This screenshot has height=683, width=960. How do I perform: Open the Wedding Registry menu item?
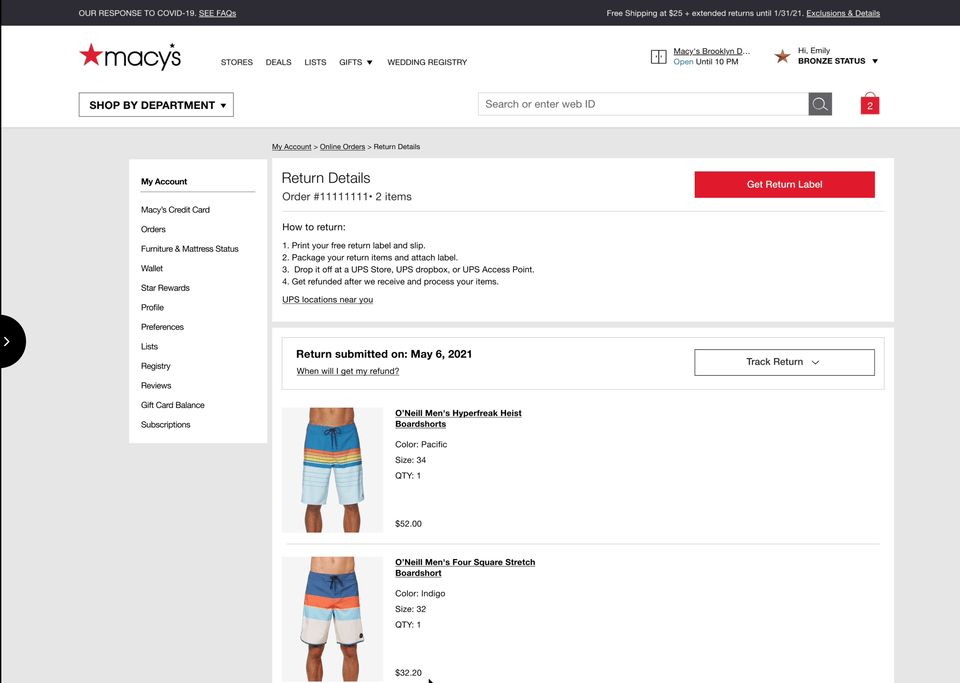click(427, 62)
